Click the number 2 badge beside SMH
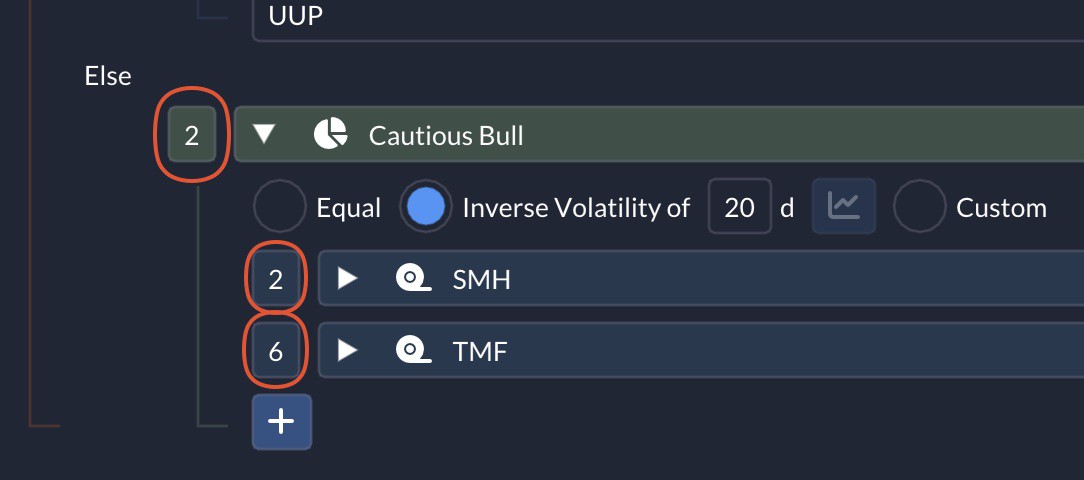The width and height of the screenshot is (1084, 480). pos(275,279)
